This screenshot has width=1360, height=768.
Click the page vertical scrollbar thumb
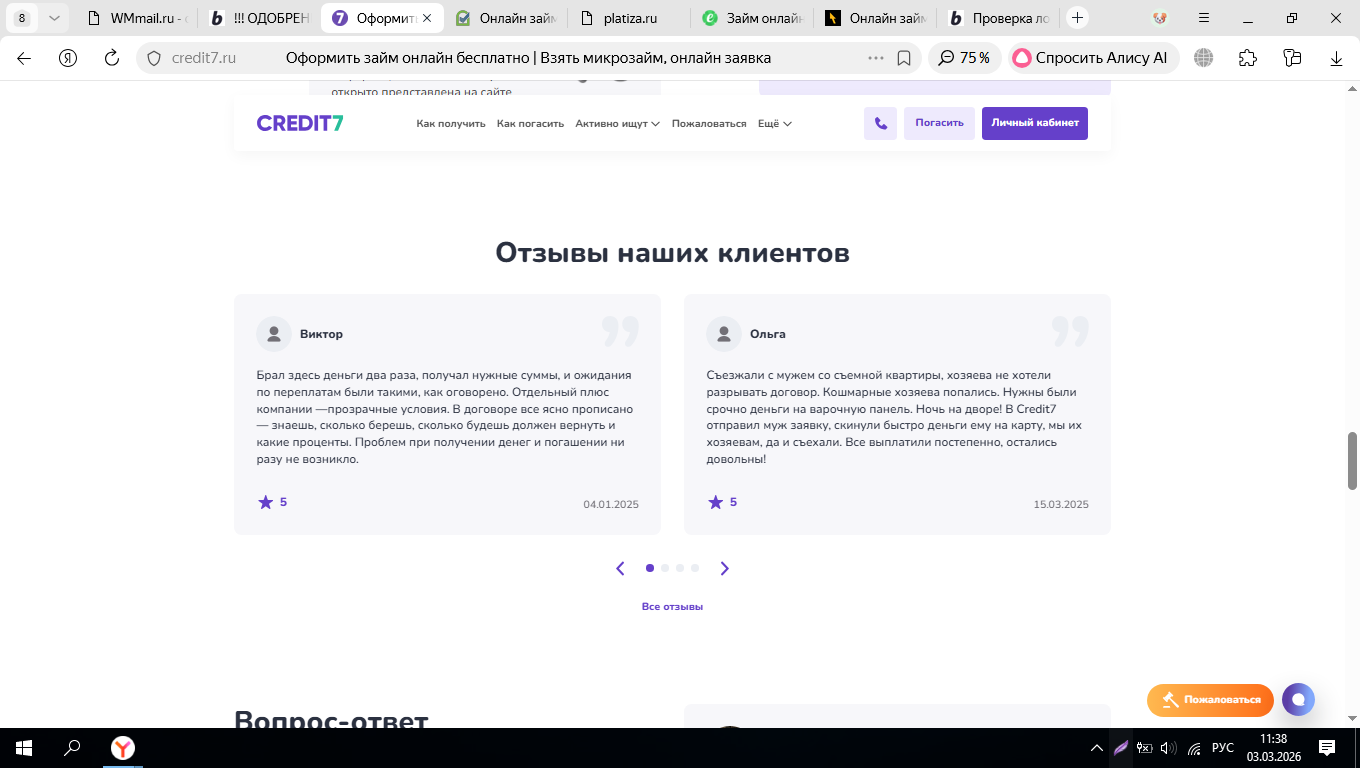(x=1353, y=460)
